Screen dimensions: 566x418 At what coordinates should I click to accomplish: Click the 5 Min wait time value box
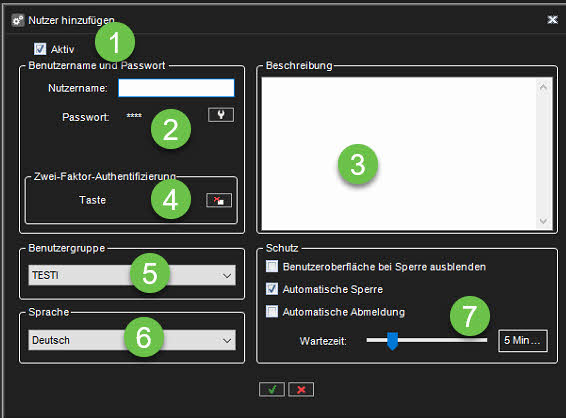[x=523, y=340]
